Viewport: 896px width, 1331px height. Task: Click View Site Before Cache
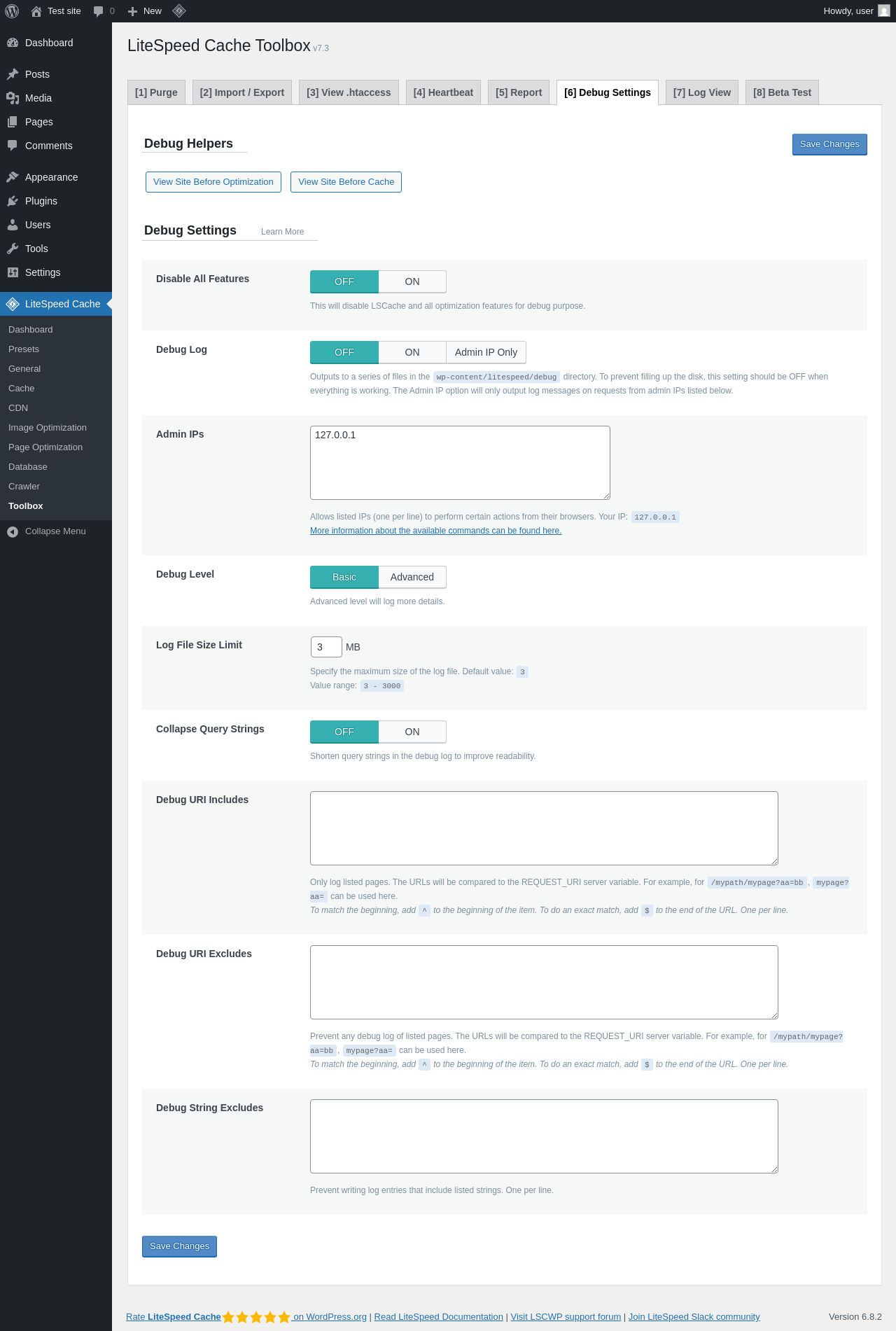(346, 182)
